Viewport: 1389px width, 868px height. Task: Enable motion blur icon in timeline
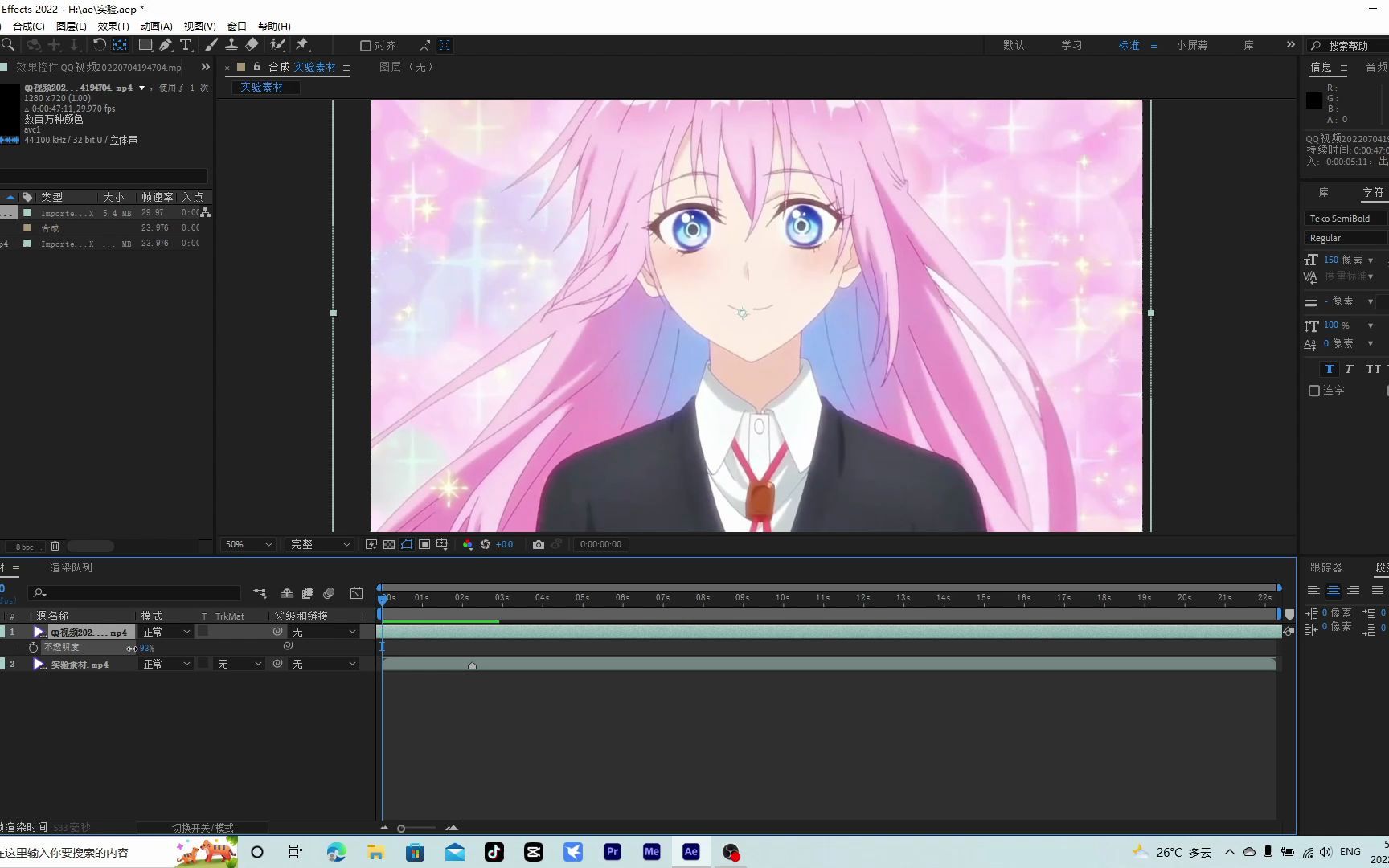pyautogui.click(x=329, y=593)
